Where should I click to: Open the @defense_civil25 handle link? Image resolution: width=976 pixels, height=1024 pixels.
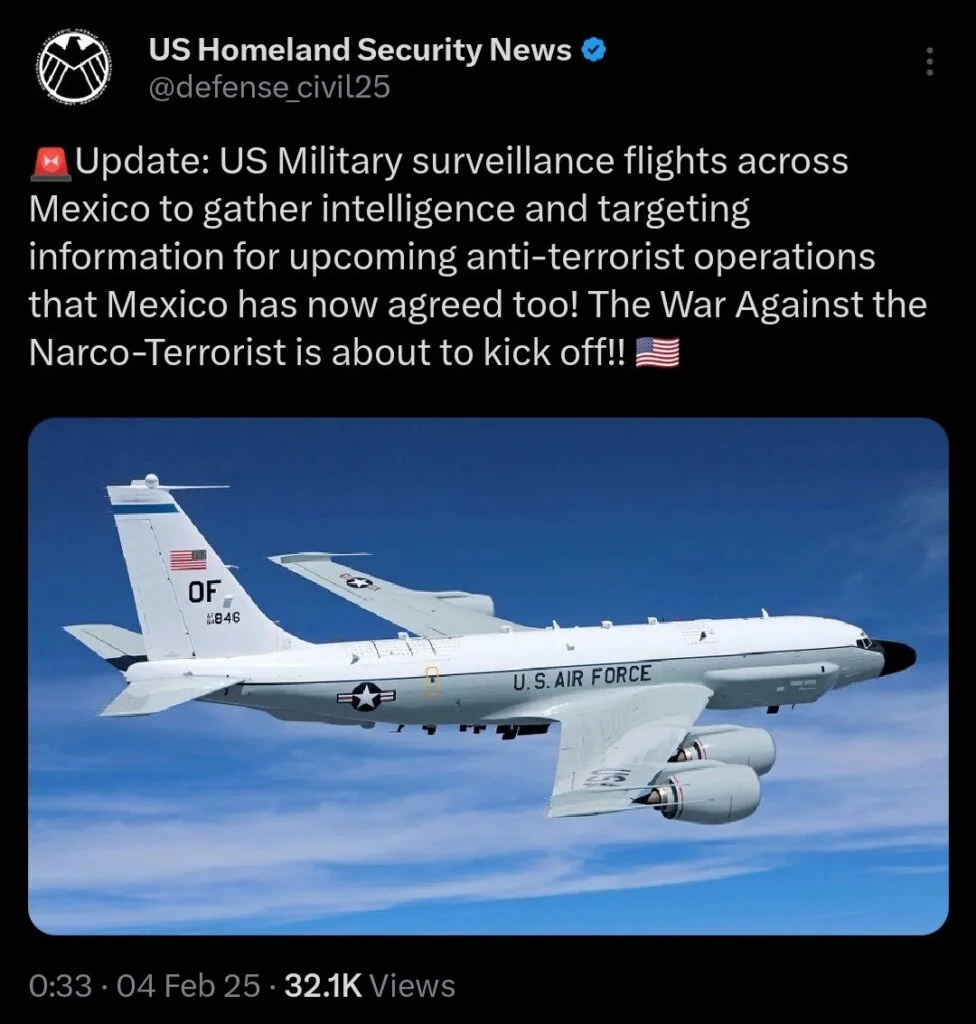pyautogui.click(x=269, y=86)
